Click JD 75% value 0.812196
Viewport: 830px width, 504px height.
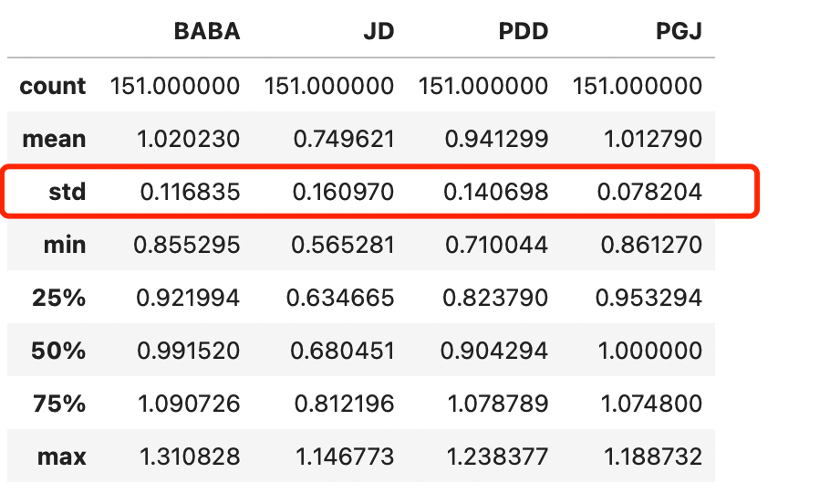pyautogui.click(x=343, y=404)
